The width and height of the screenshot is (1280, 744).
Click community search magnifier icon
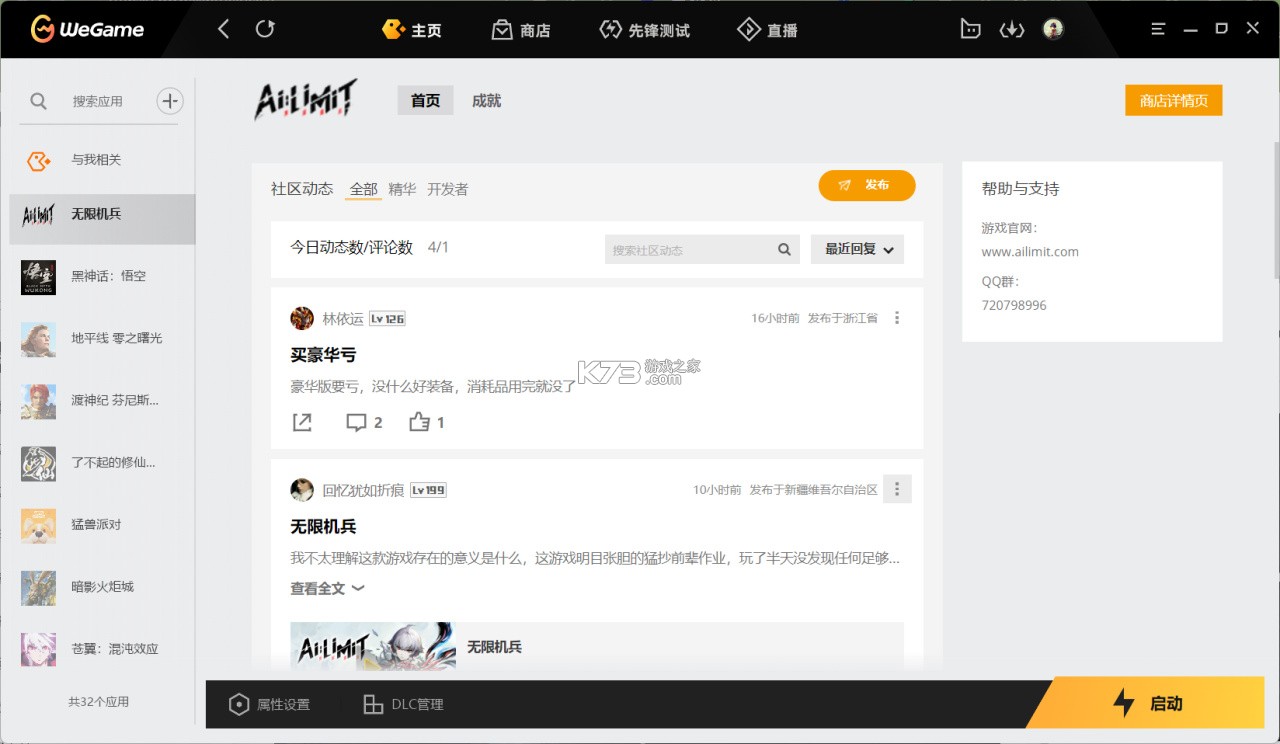pyautogui.click(x=785, y=250)
